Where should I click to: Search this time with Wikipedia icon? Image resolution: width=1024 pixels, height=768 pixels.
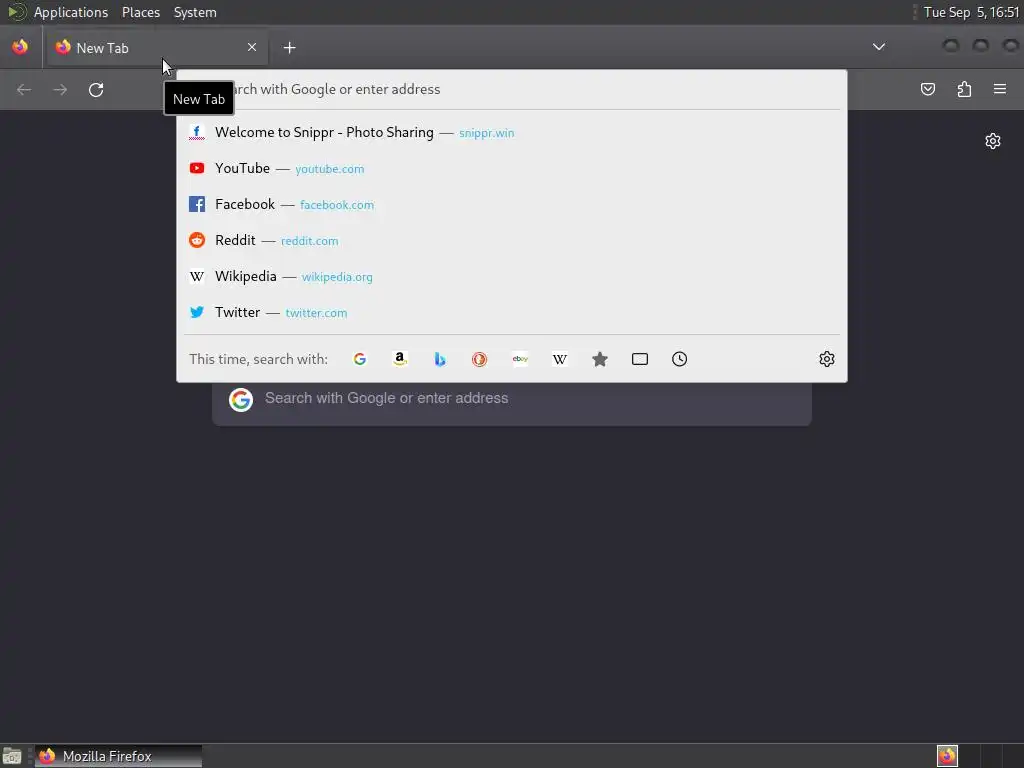(560, 359)
